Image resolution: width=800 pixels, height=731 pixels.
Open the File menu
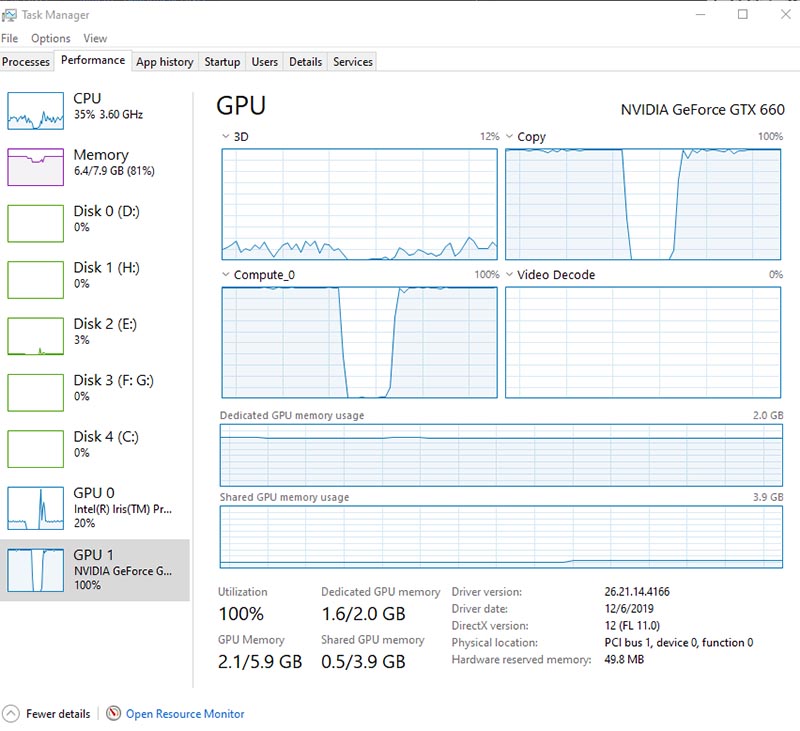[x=10, y=38]
